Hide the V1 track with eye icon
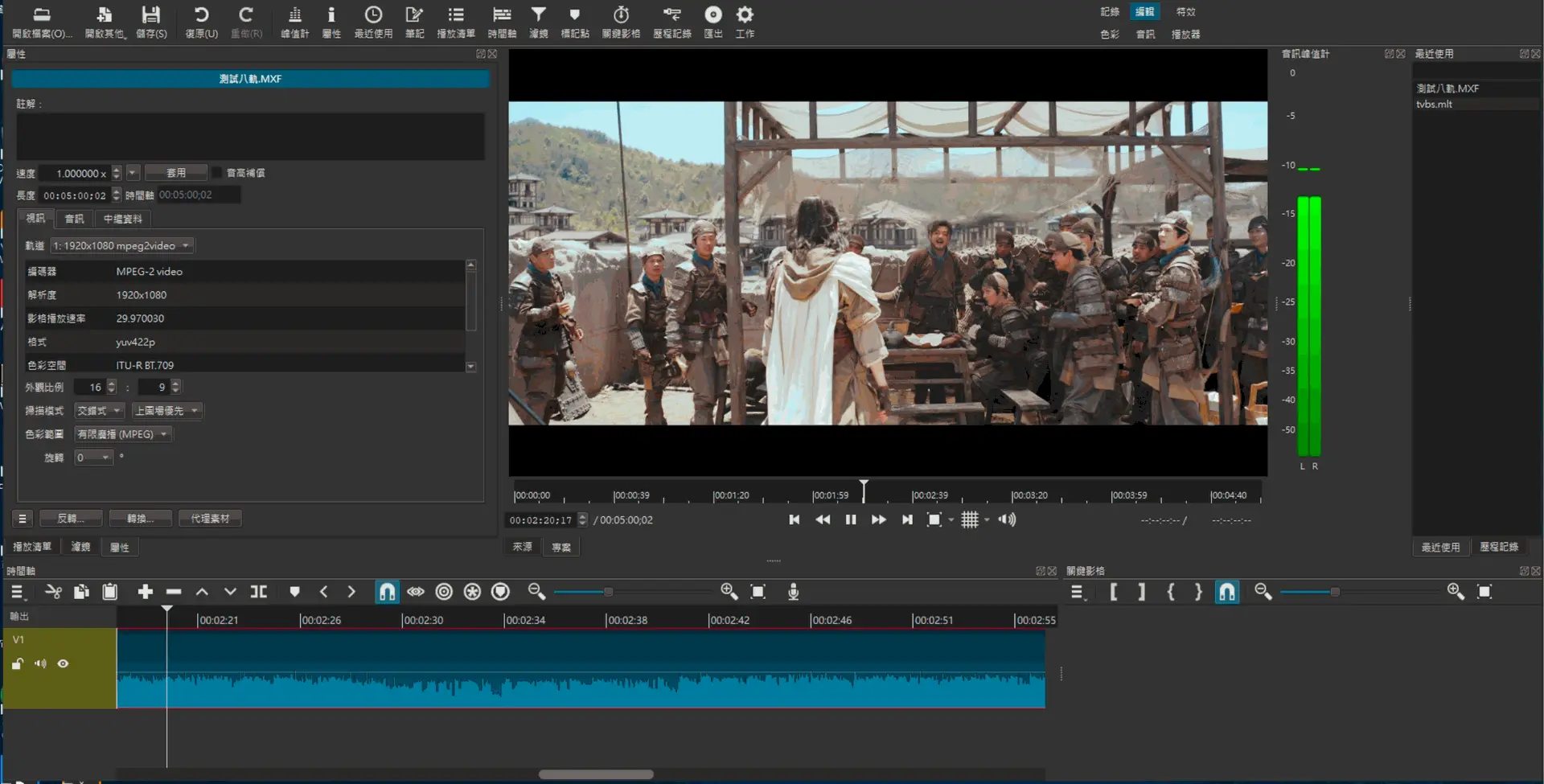 63,664
